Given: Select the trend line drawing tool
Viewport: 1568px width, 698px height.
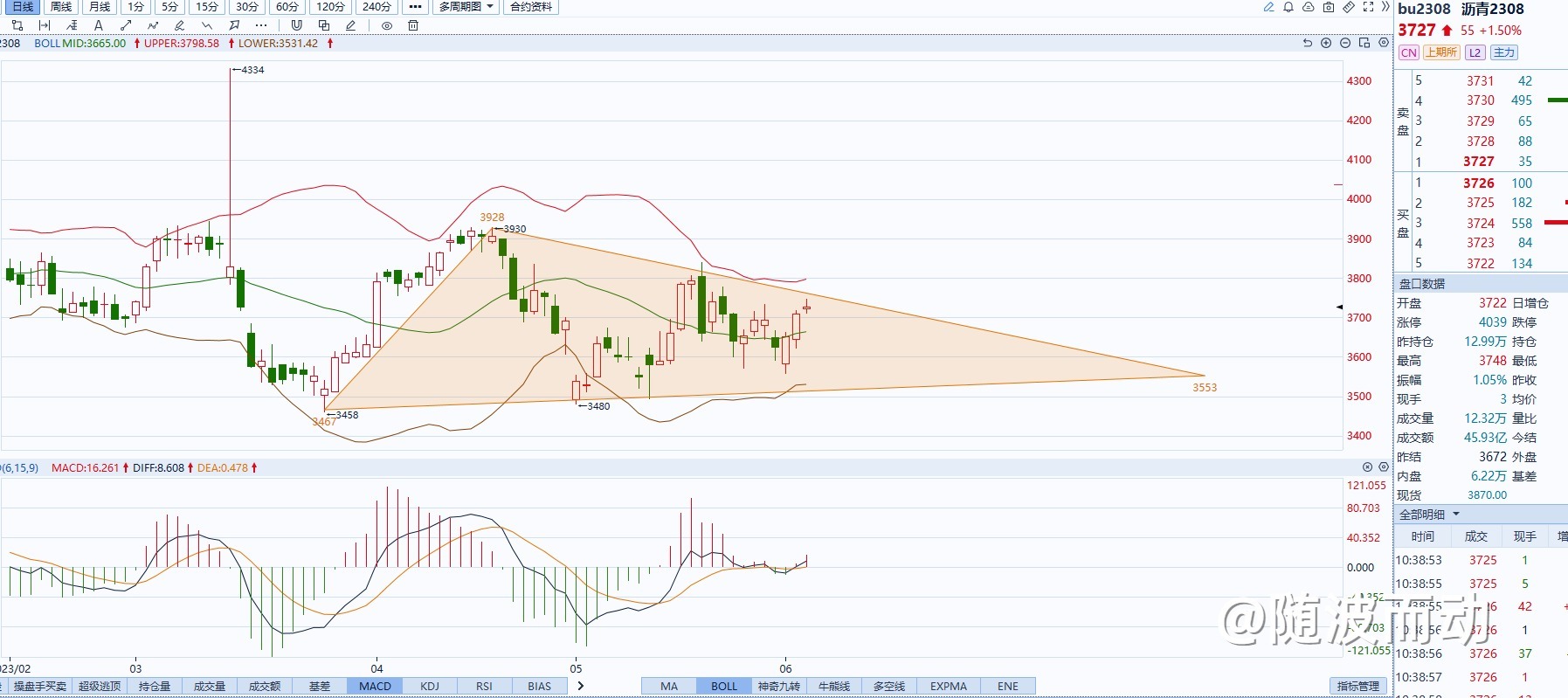Looking at the screenshot, I should point(126,25).
